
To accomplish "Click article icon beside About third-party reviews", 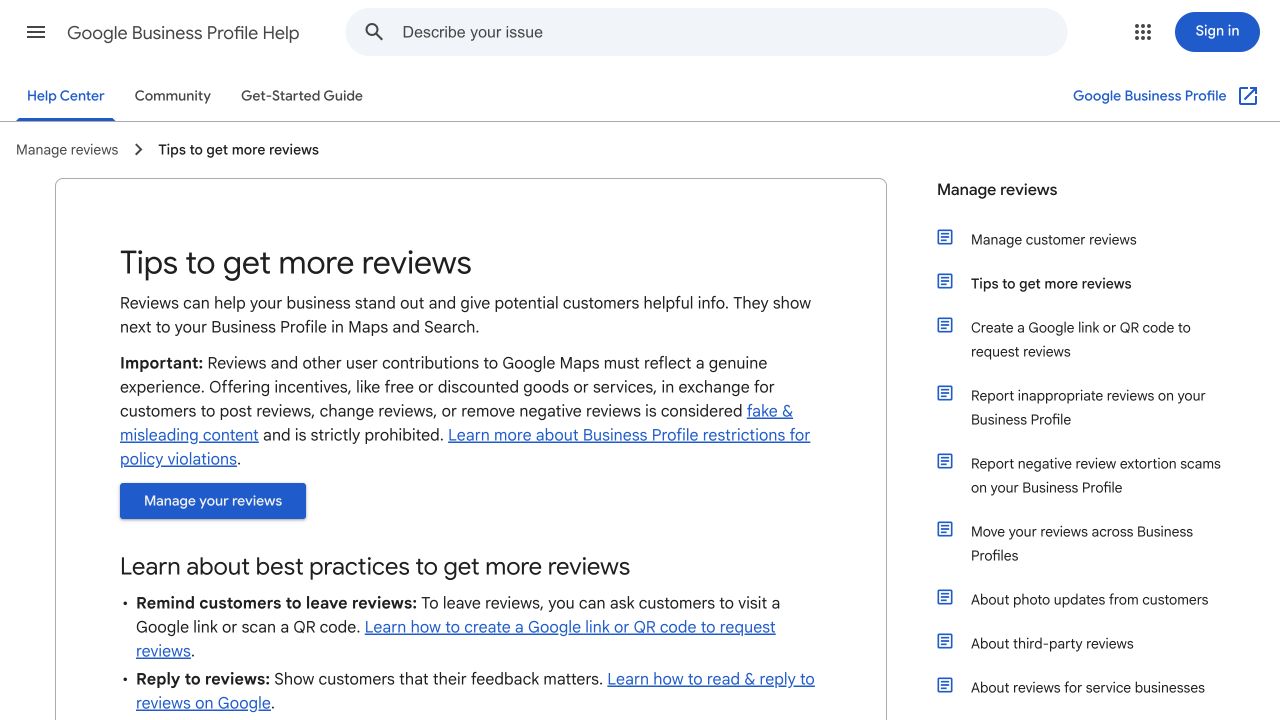I will [945, 641].
